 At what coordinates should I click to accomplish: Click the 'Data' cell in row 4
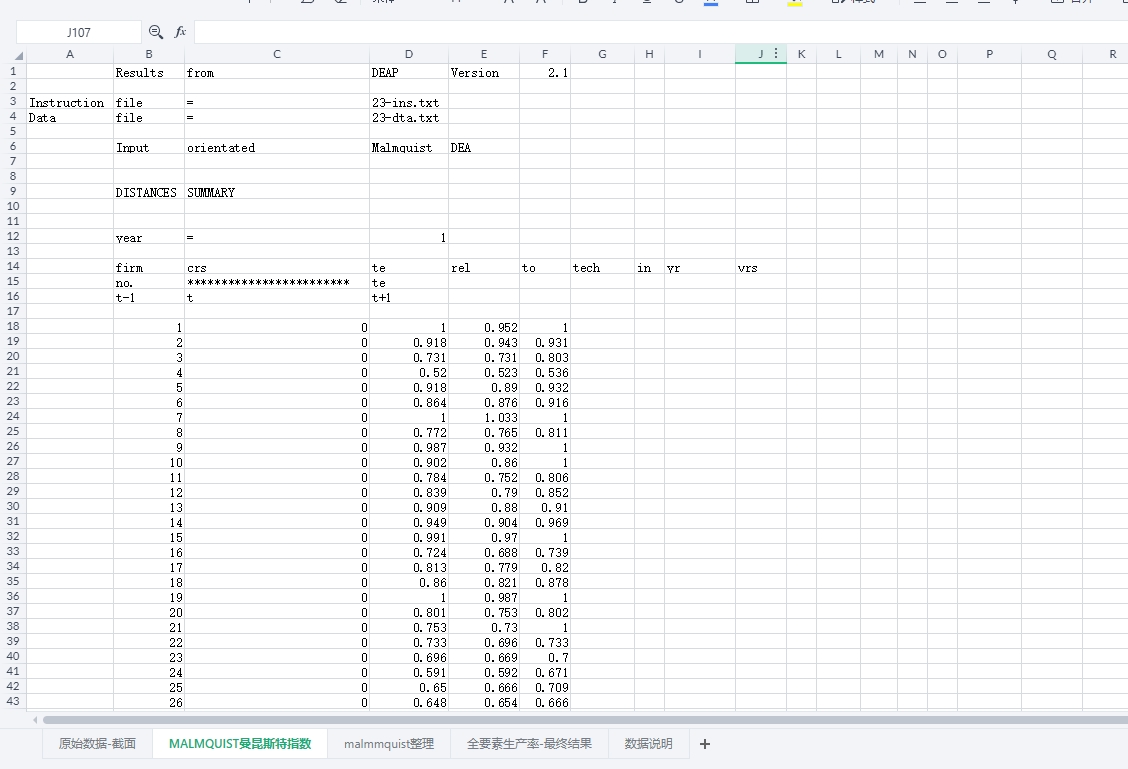coord(70,117)
